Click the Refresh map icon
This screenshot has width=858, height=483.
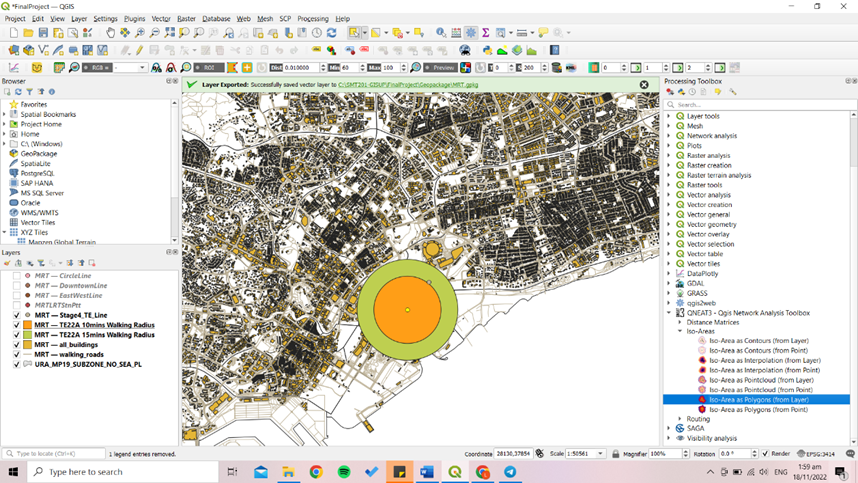coord(331,33)
